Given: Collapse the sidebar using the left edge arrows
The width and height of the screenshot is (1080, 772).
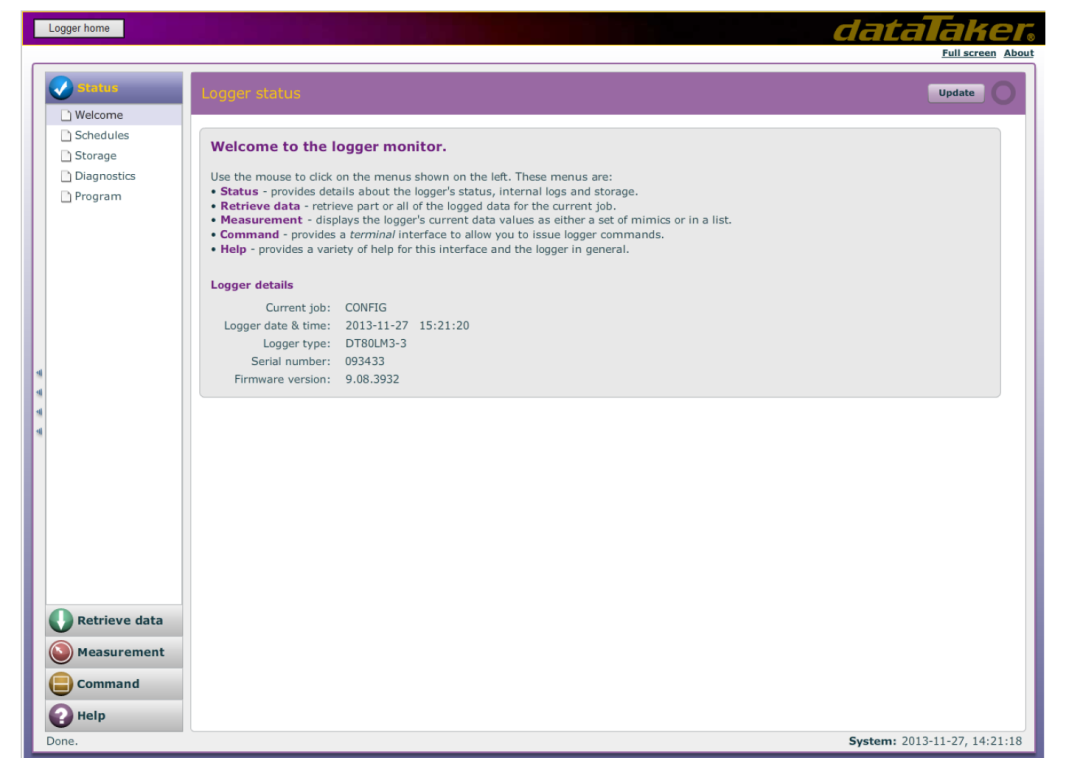Looking at the screenshot, I should [39, 402].
